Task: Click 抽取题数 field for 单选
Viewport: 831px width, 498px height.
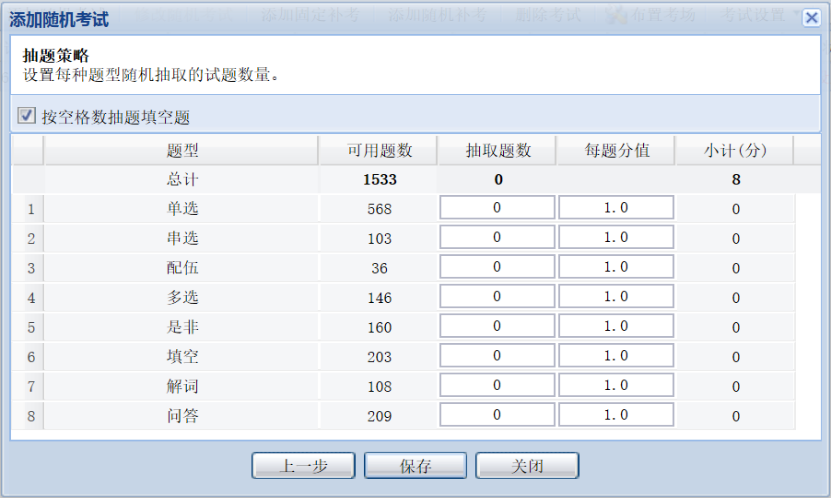Action: pos(497,208)
